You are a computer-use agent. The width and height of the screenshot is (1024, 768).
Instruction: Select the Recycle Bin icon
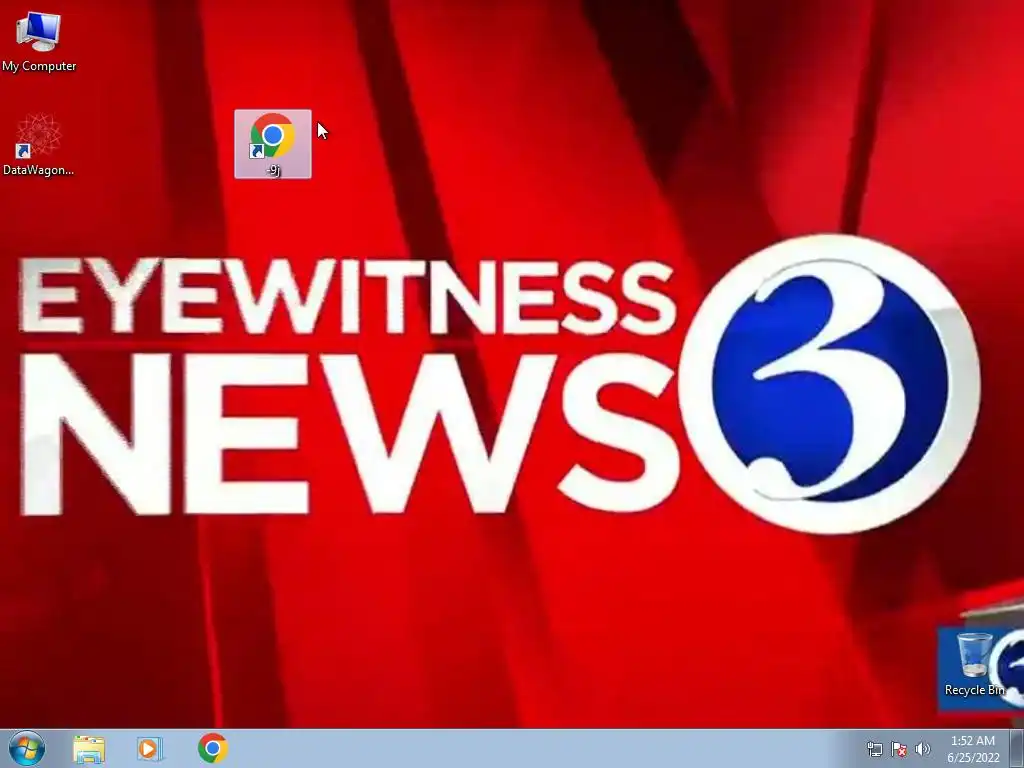click(x=974, y=664)
